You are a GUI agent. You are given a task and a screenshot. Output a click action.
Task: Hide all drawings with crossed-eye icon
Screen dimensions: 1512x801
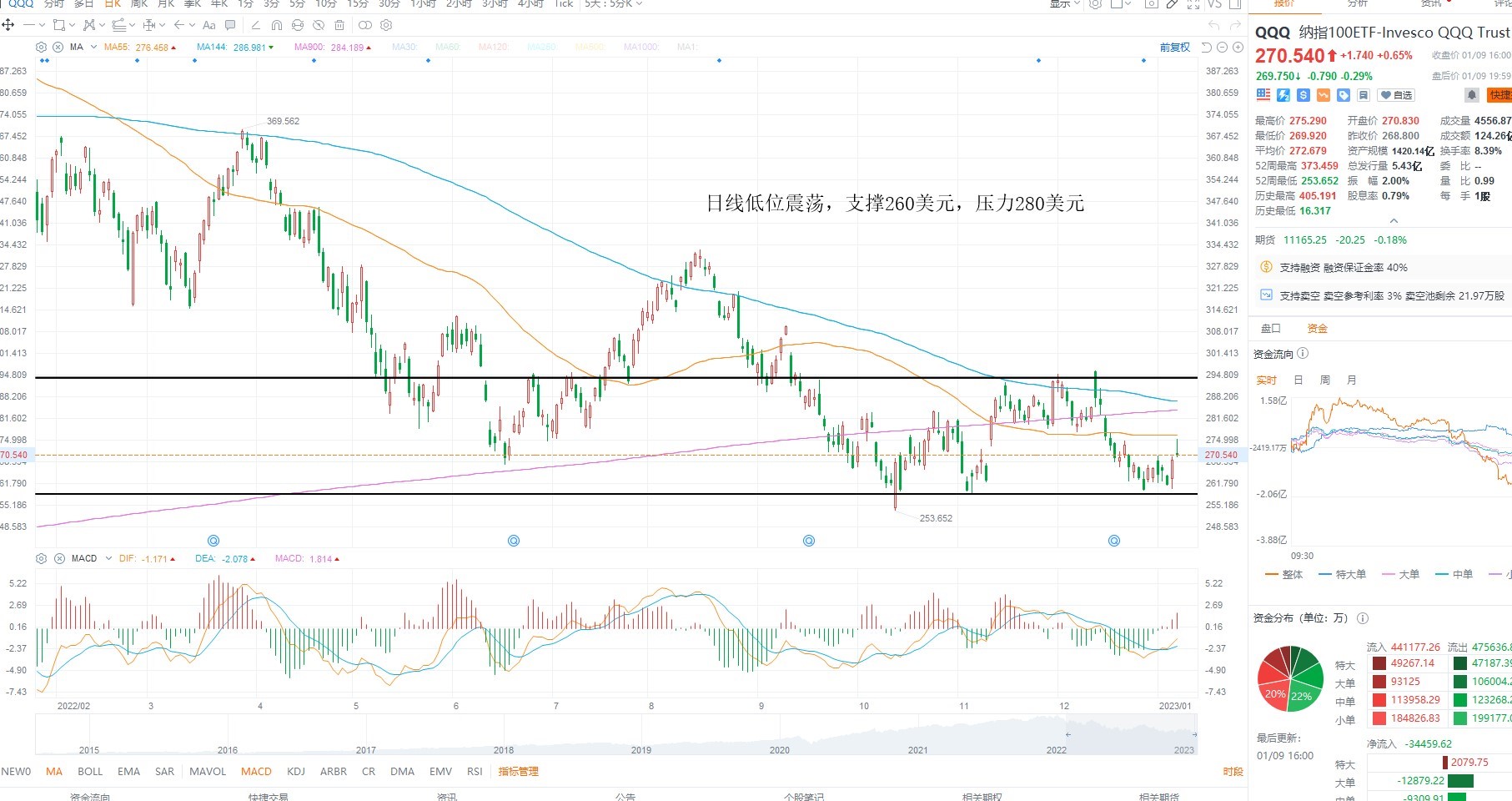click(x=319, y=25)
